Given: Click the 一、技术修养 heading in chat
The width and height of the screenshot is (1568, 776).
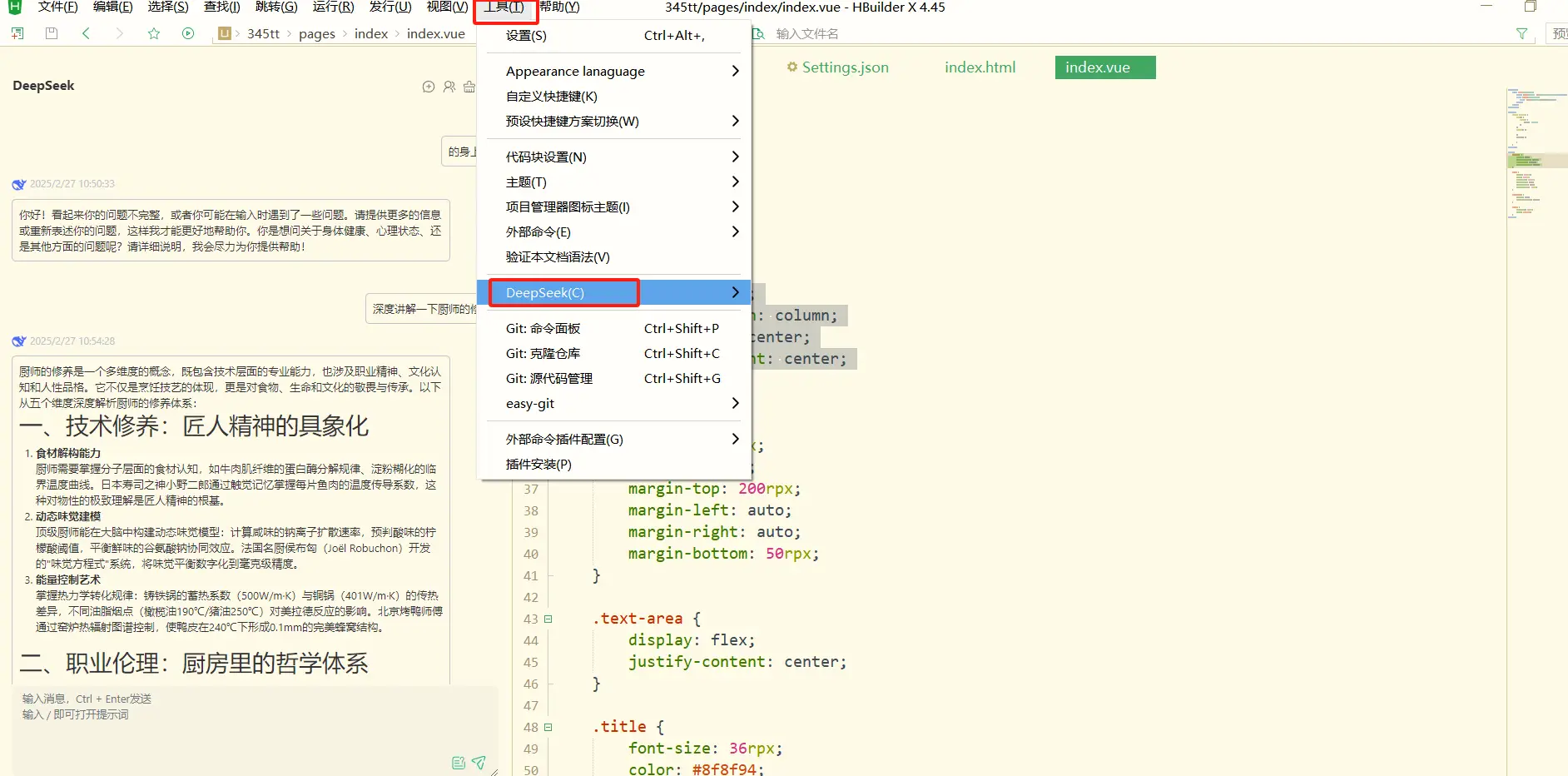Looking at the screenshot, I should pos(194,426).
